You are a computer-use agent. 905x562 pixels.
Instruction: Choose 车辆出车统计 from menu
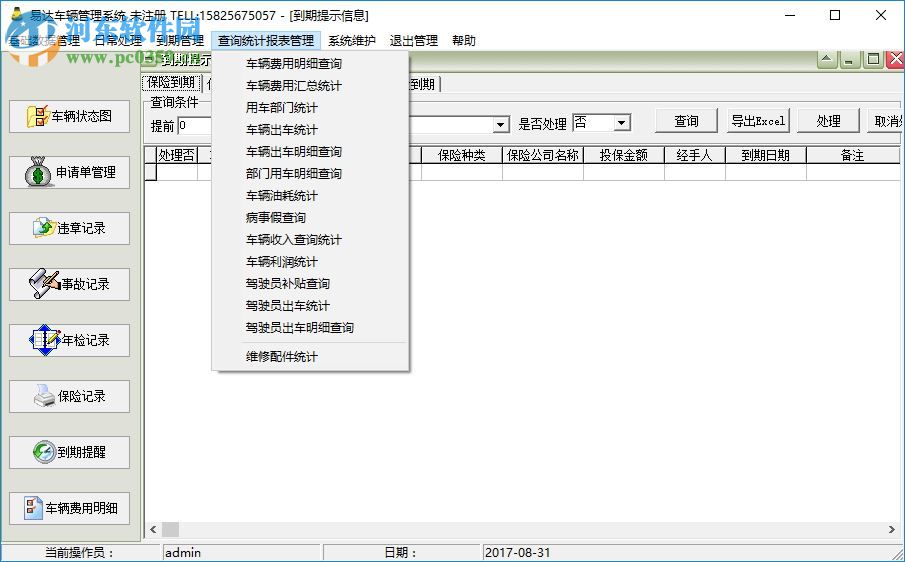coord(311,129)
